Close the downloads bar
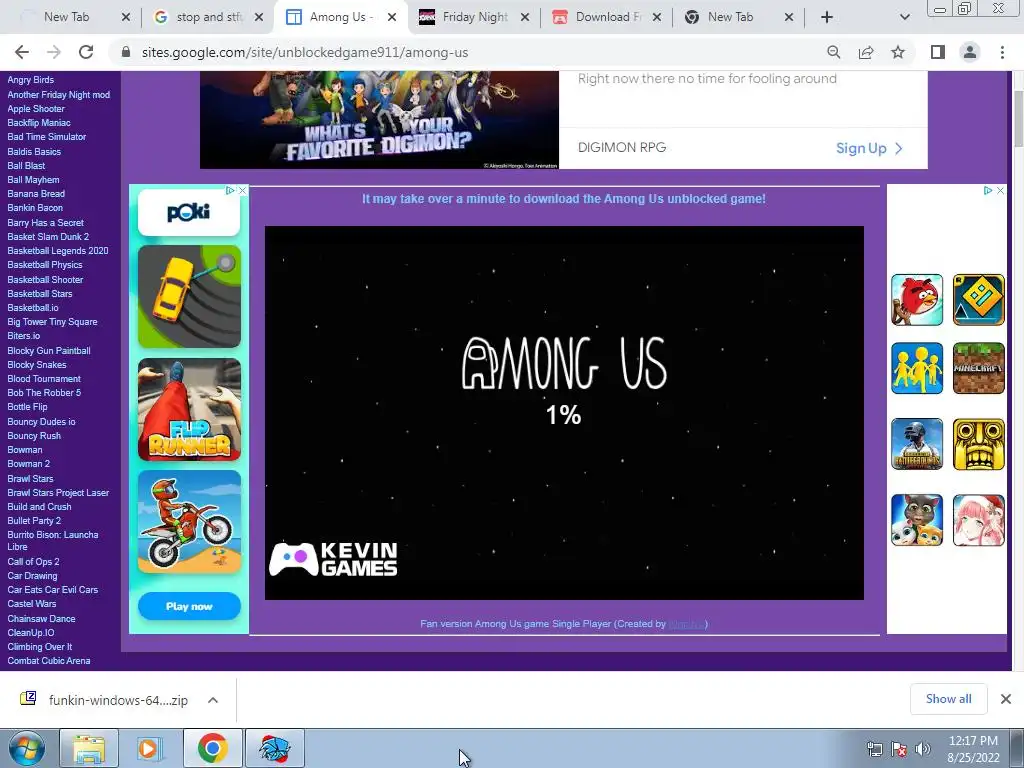 pos(1006,699)
